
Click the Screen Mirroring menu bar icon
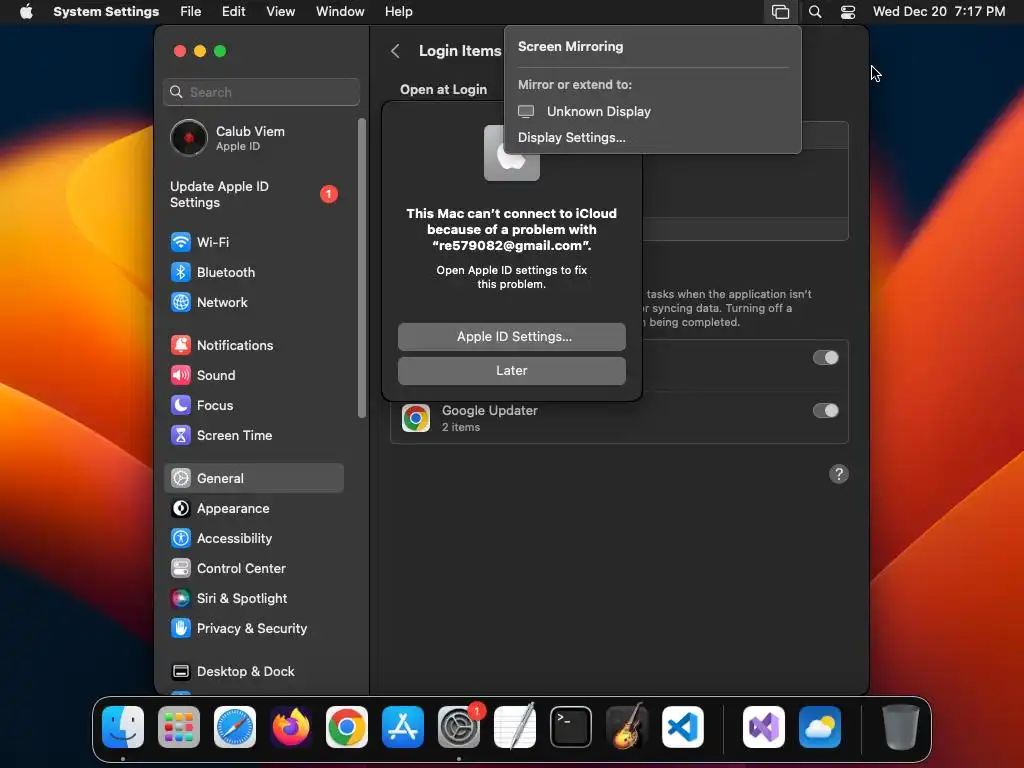pos(780,12)
